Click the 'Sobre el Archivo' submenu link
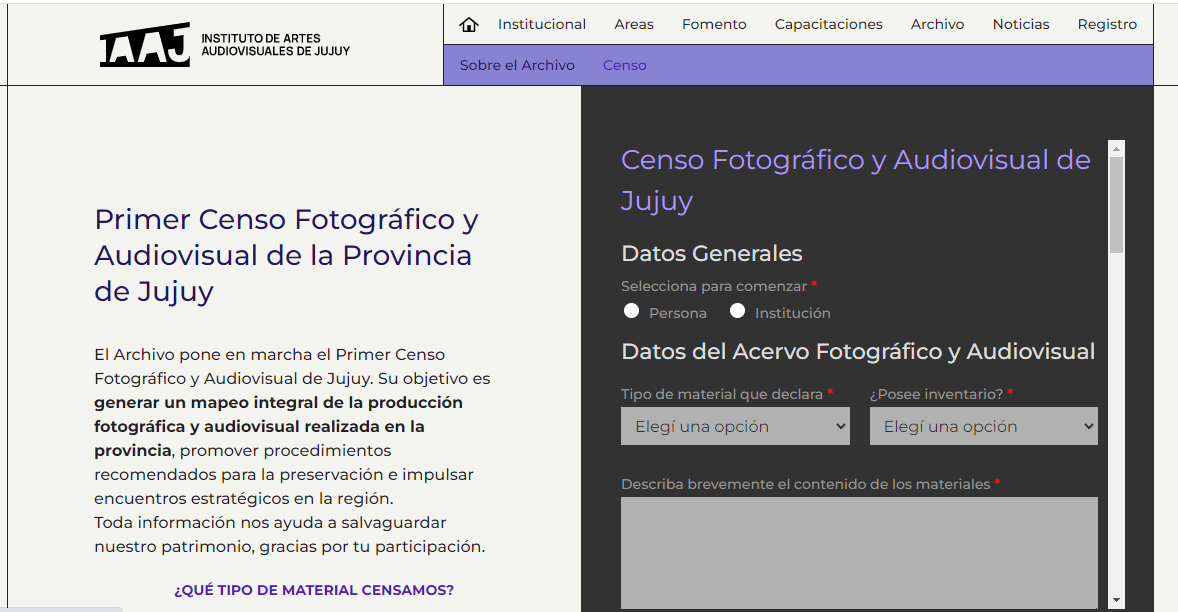Screen dimensions: 1178x612 click(x=517, y=65)
